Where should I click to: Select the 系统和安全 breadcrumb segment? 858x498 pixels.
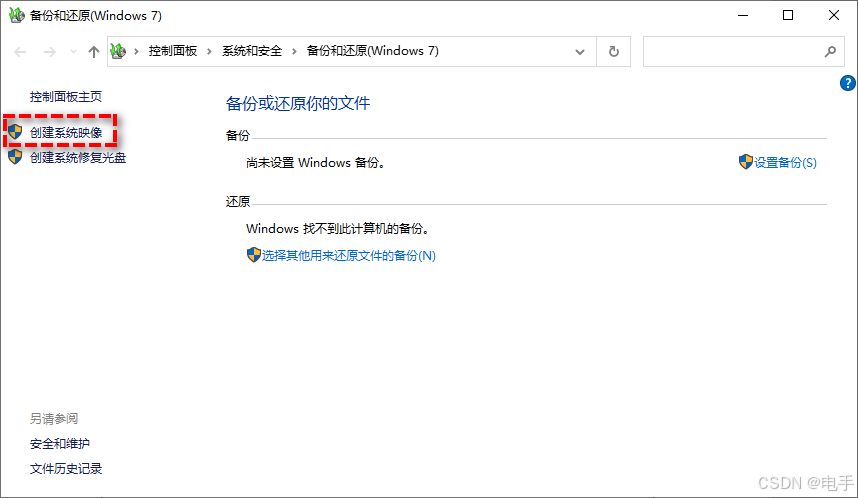pyautogui.click(x=252, y=51)
